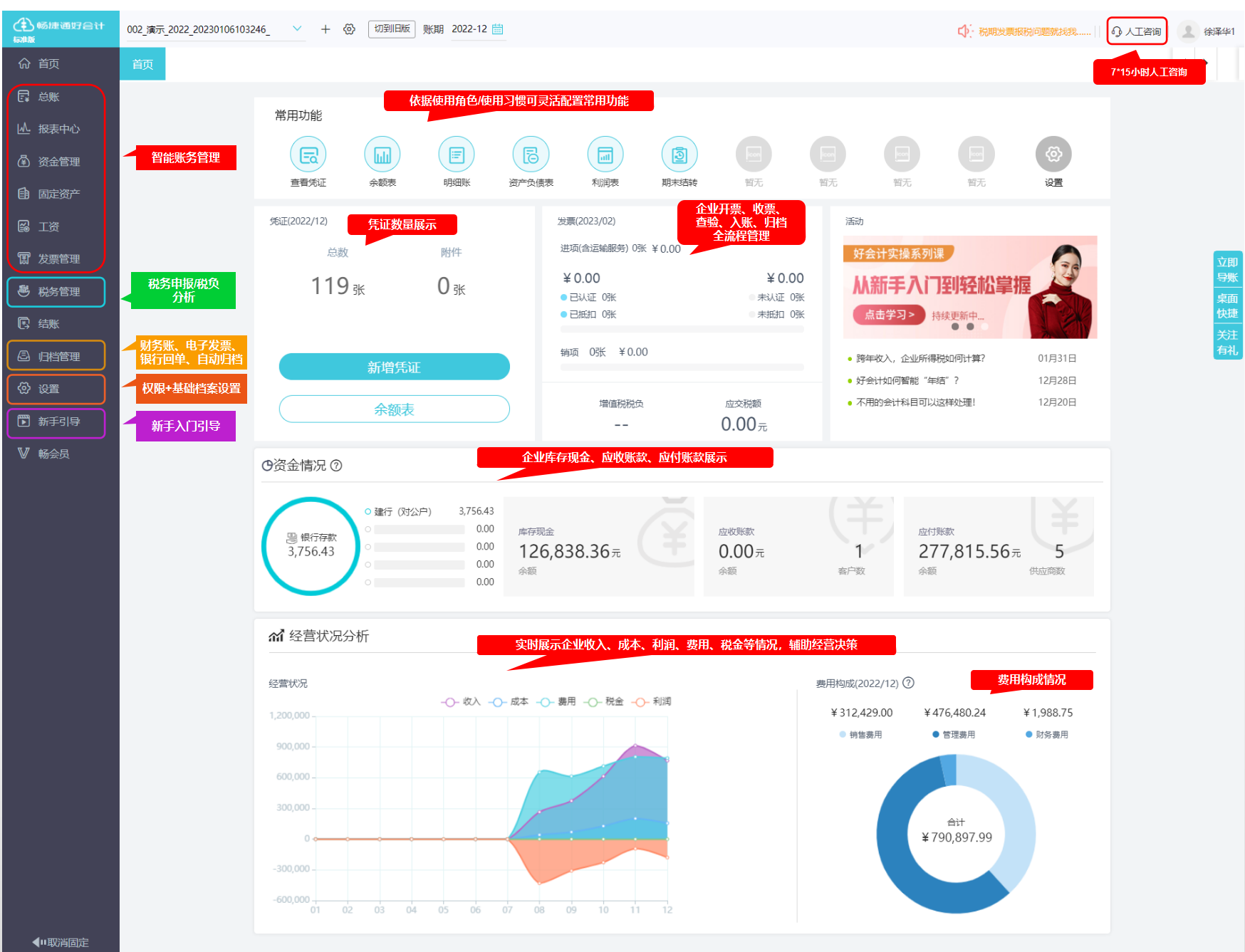Open 税务管理 in the sidebar
Screen dimensions: 1245x952
[56, 292]
